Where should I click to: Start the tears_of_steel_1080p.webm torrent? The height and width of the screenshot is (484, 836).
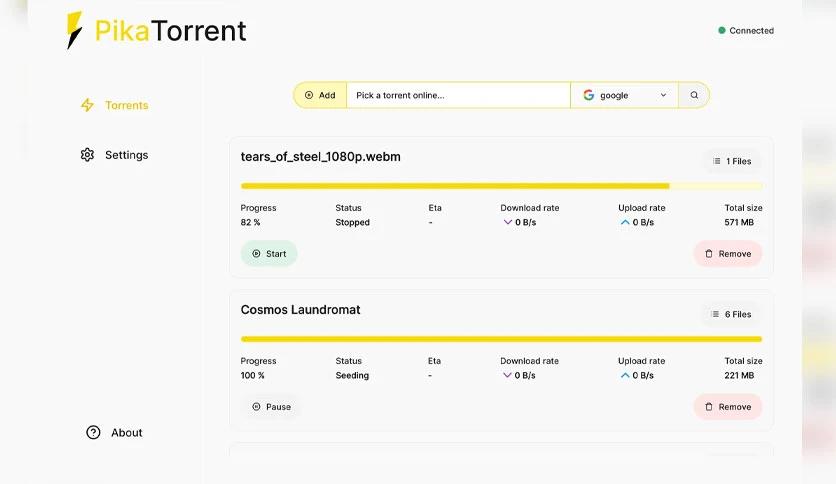pos(269,254)
